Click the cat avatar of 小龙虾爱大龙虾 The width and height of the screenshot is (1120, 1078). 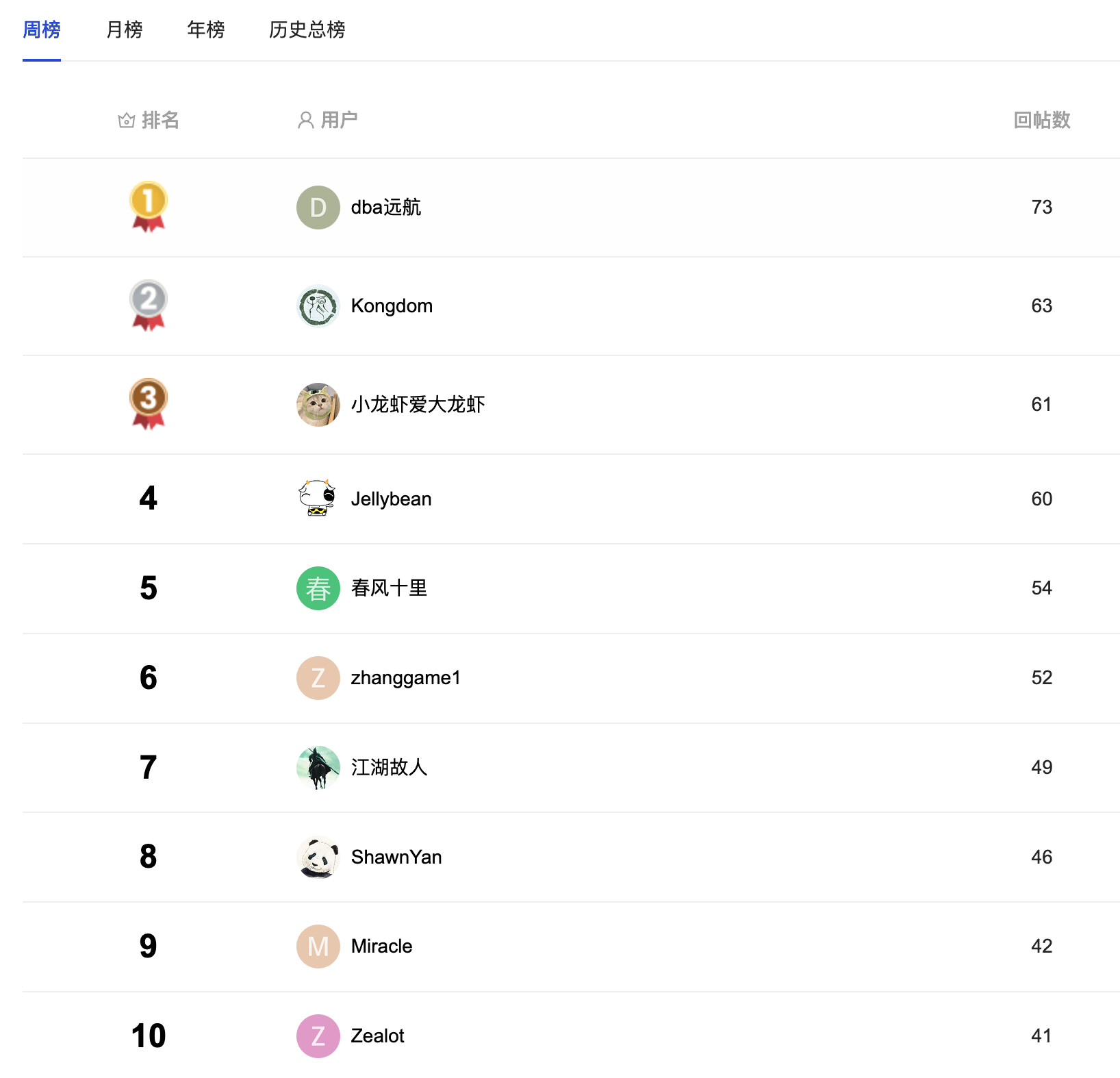tap(318, 405)
